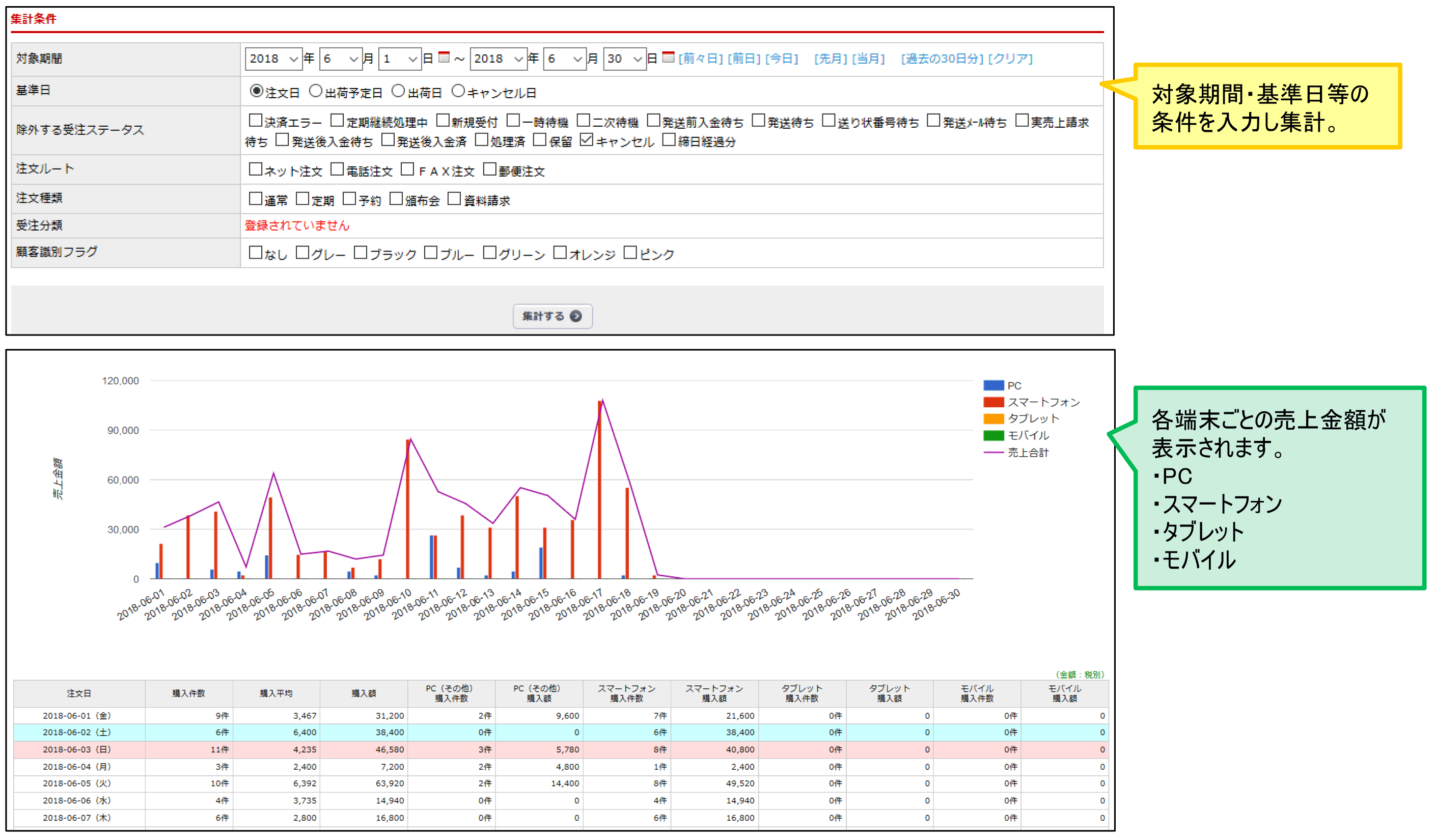Viewport: 1436px width, 840px height.
Task: Check the ネット注文 order route checkbox
Action: click(x=255, y=169)
